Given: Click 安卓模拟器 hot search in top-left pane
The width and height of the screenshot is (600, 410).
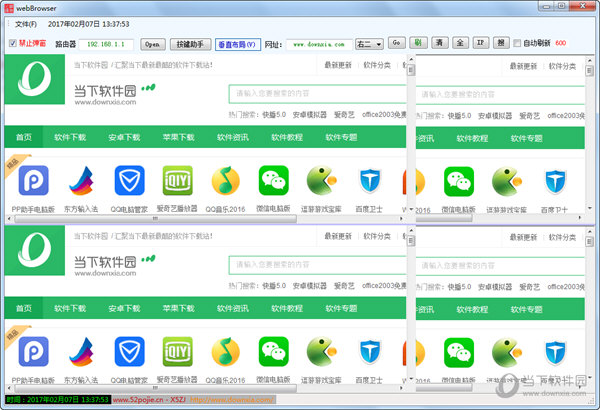Looking at the screenshot, I should point(310,114).
